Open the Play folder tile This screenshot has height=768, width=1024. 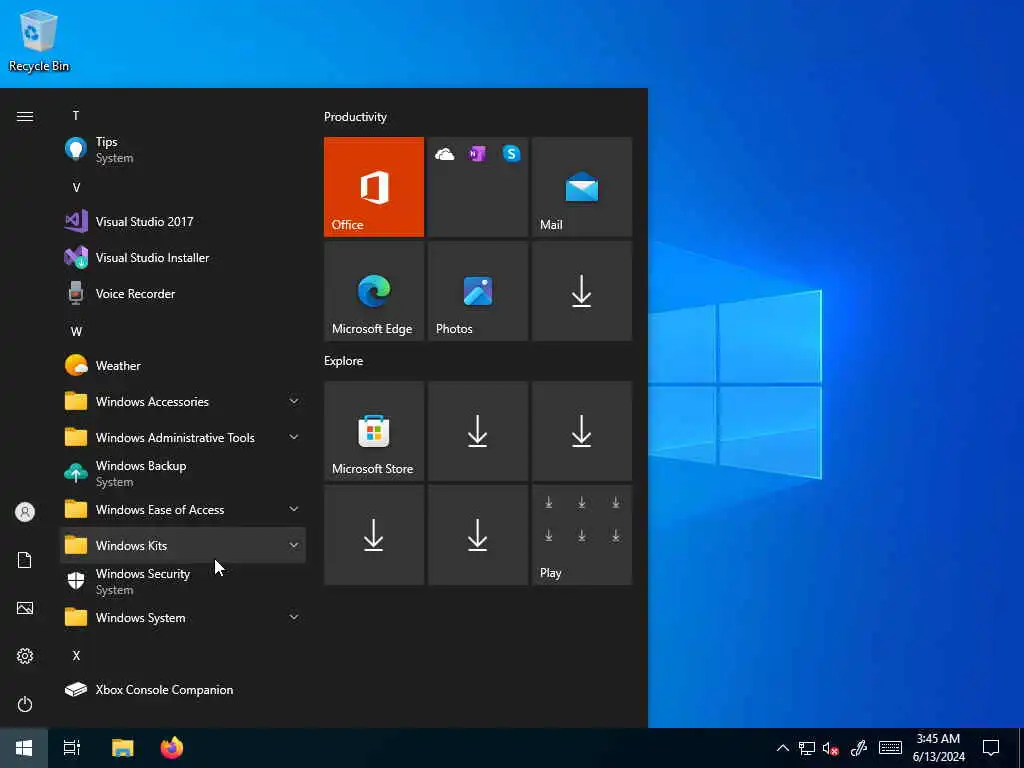point(582,535)
